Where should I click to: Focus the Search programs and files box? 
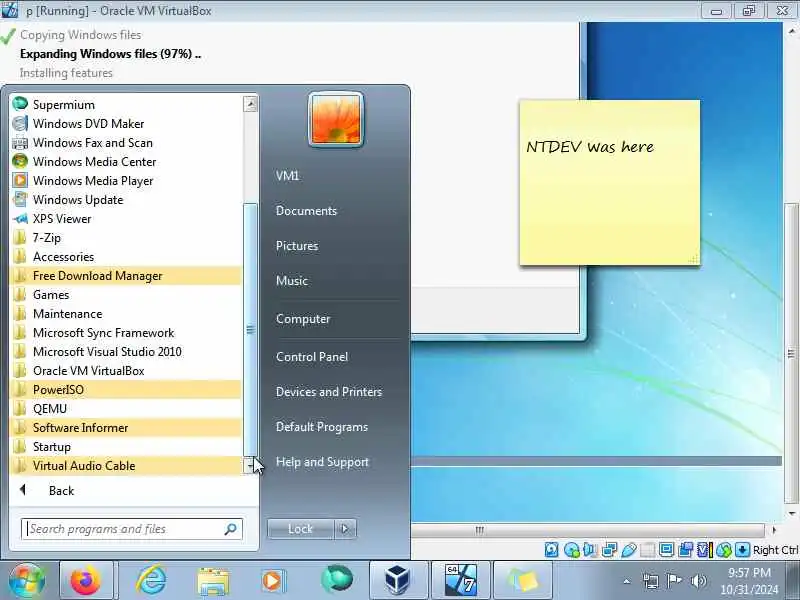pos(132,529)
